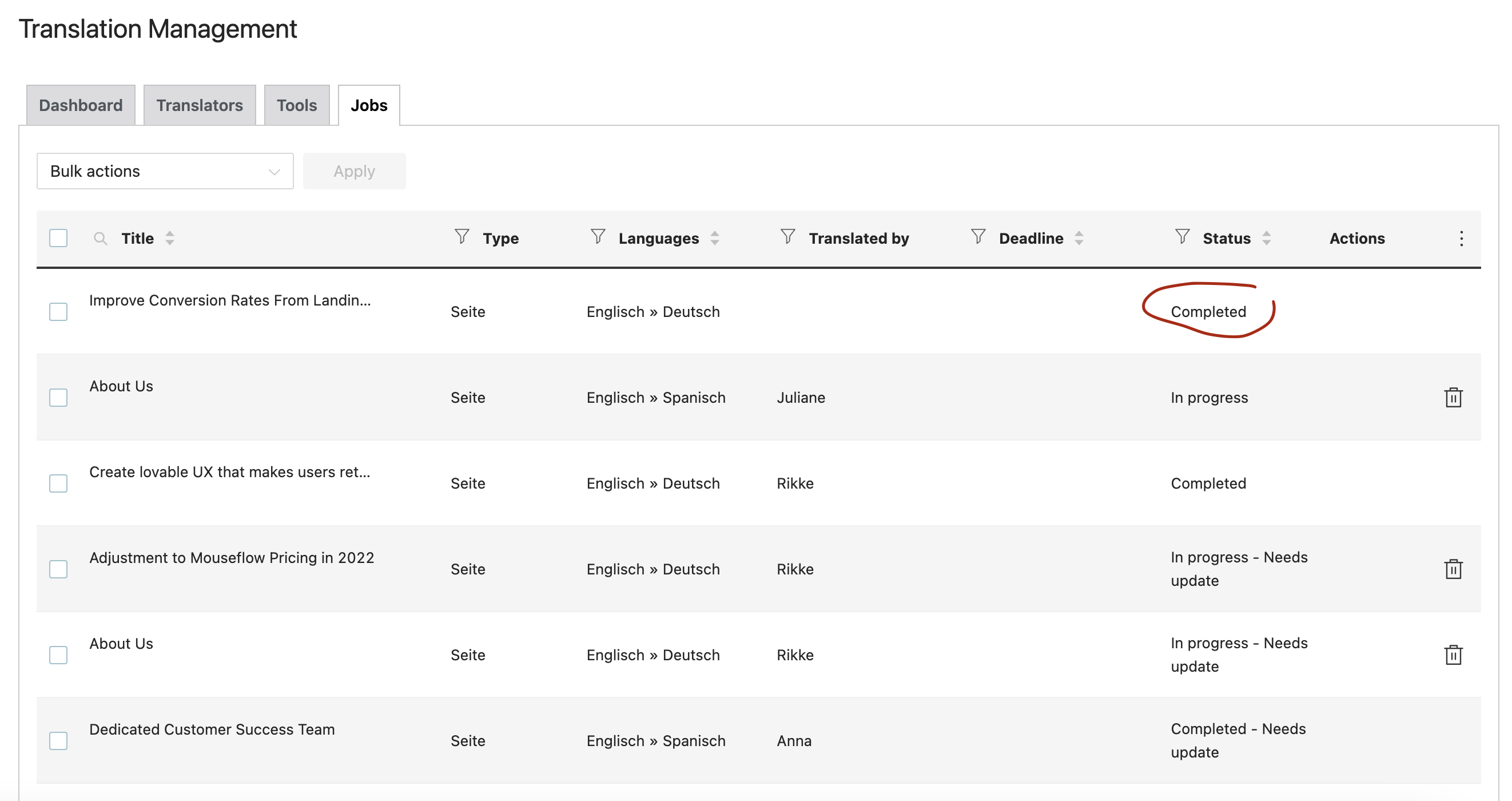Image resolution: width=1512 pixels, height=801 pixels.
Task: Click translator name Juliane
Action: (801, 398)
